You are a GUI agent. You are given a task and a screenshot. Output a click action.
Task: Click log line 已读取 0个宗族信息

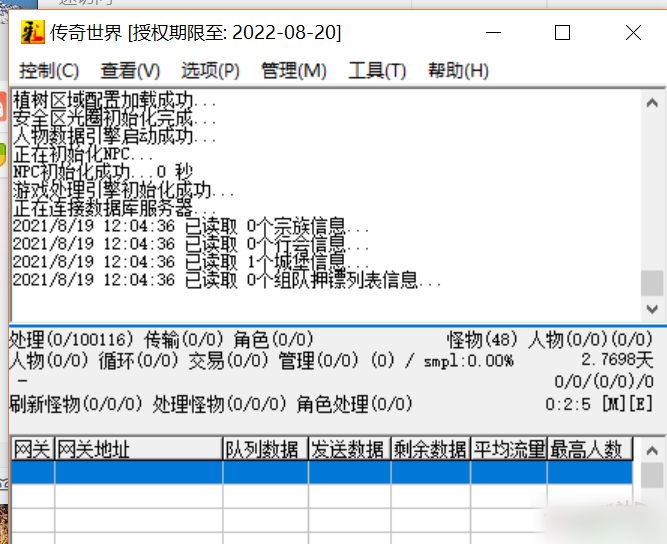(x=191, y=226)
